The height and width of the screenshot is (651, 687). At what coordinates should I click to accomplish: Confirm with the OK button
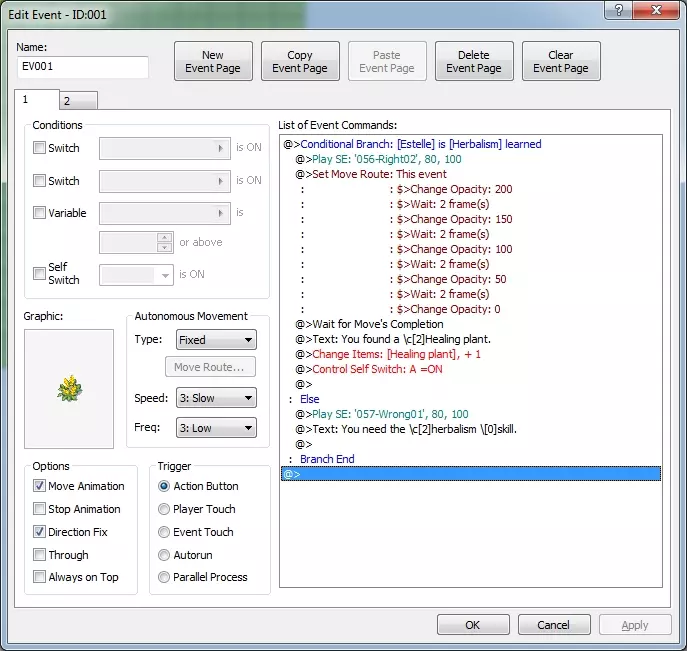[473, 625]
